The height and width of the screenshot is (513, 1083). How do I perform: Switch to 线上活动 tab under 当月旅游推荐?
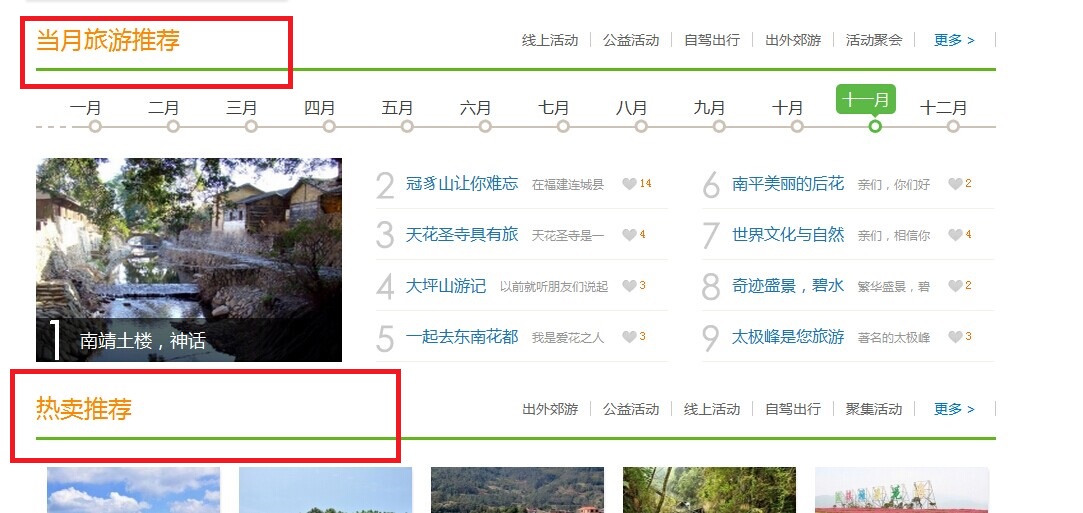[x=550, y=40]
